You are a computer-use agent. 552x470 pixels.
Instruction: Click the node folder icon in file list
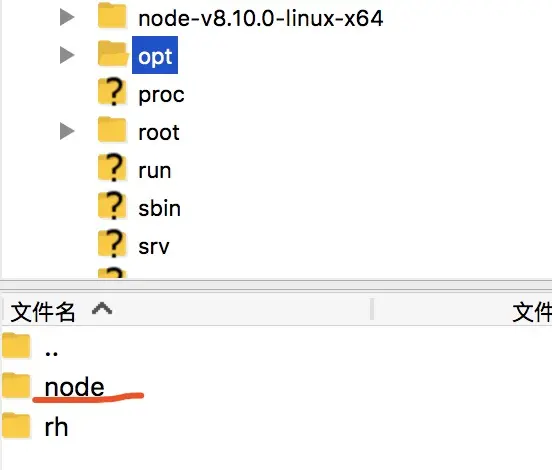16,386
